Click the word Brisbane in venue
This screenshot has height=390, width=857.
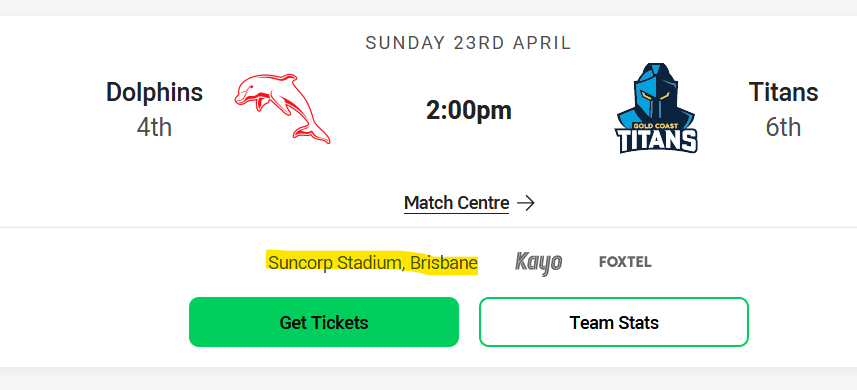click(x=444, y=263)
